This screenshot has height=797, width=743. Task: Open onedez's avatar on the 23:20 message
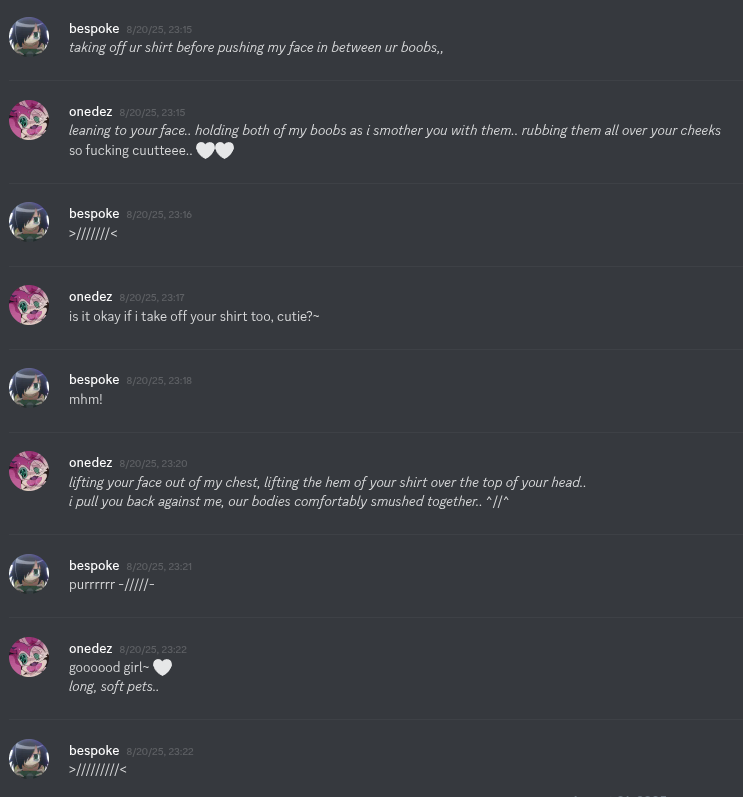29,471
